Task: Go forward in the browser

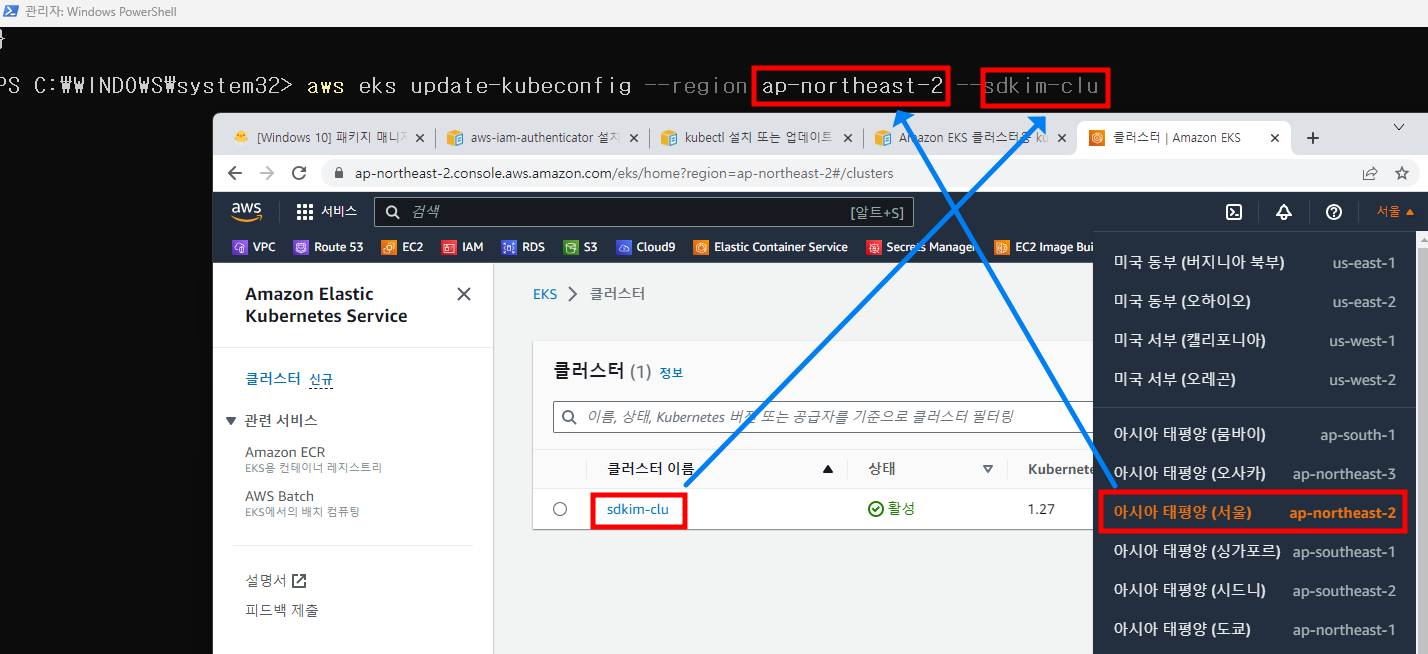Action: point(267,173)
